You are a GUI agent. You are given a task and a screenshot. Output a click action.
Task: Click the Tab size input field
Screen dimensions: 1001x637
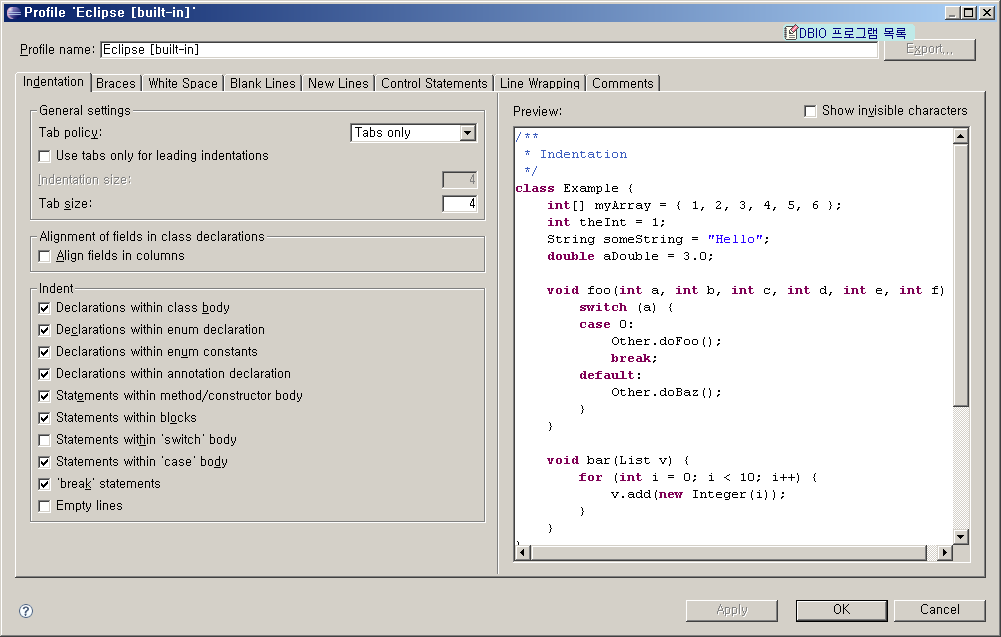coord(459,204)
